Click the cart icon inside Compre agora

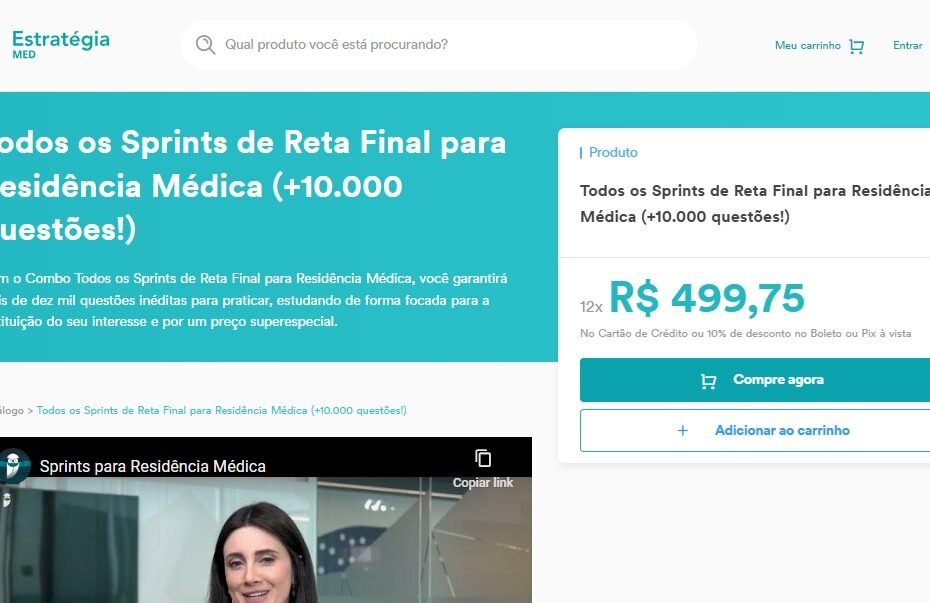click(x=708, y=381)
